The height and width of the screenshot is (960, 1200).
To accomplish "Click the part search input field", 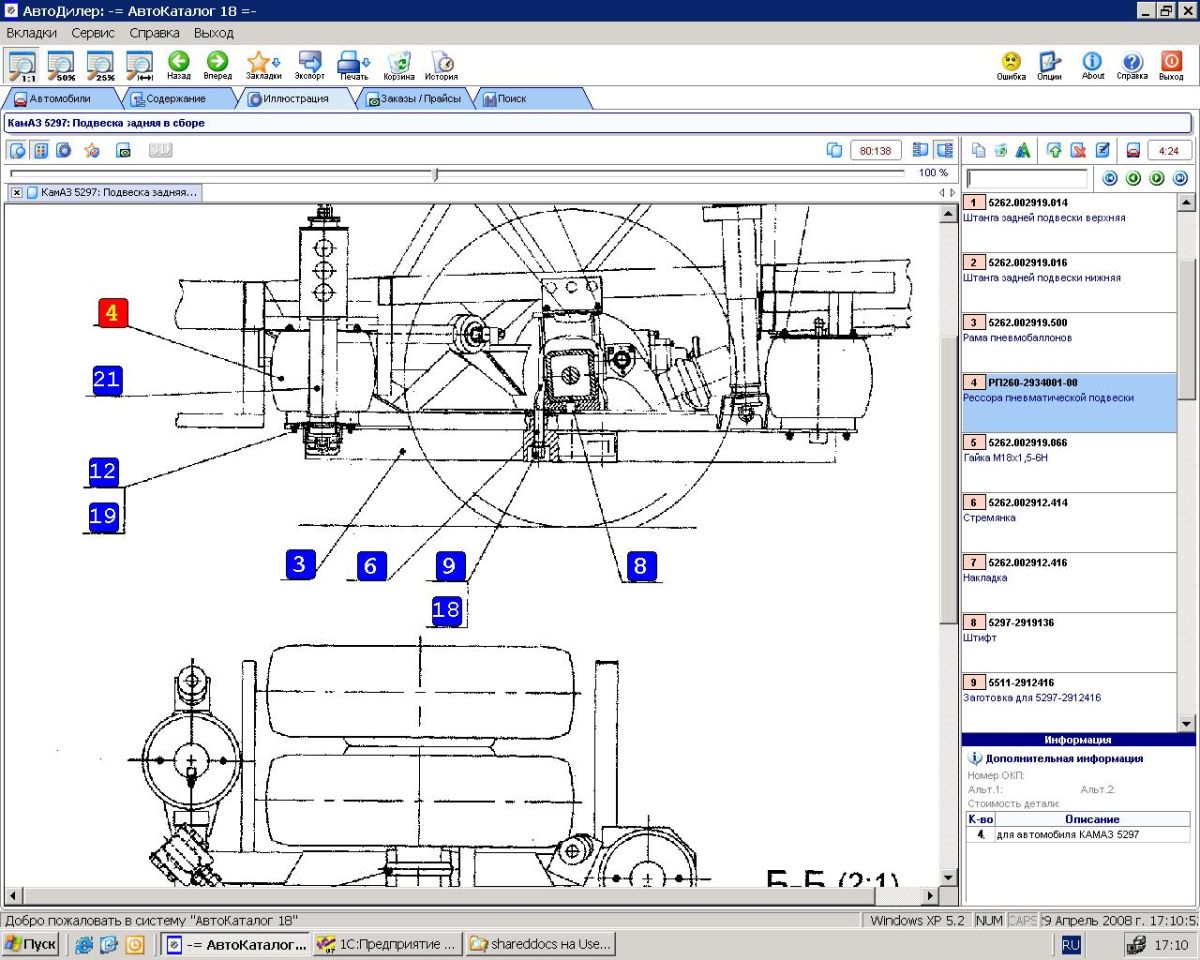I will 1027,179.
